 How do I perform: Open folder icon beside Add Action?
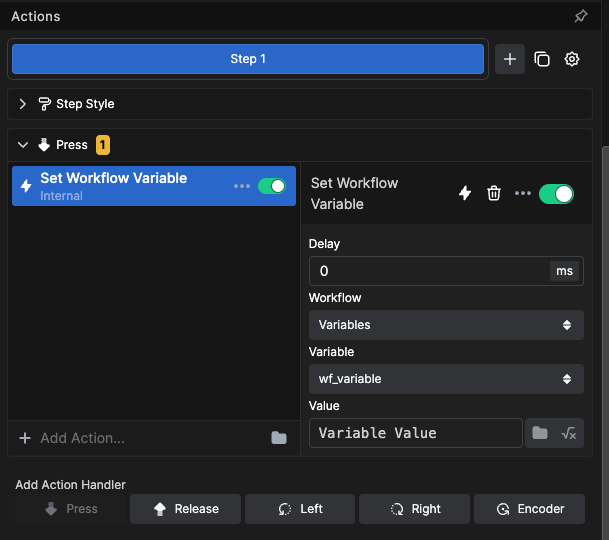coord(279,438)
